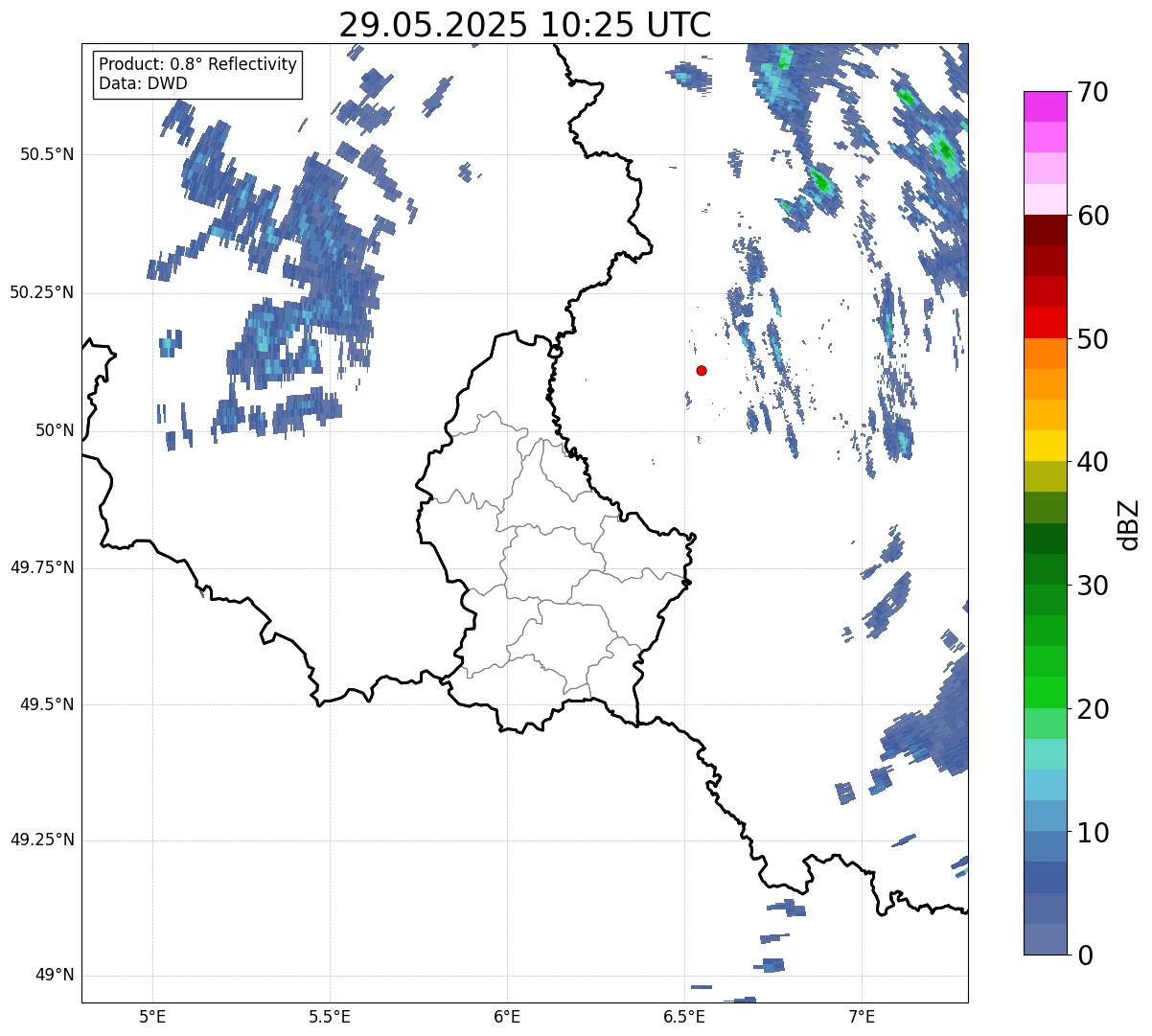Click the "49°N" latitude label
1152x1036 pixels.
coord(55,976)
